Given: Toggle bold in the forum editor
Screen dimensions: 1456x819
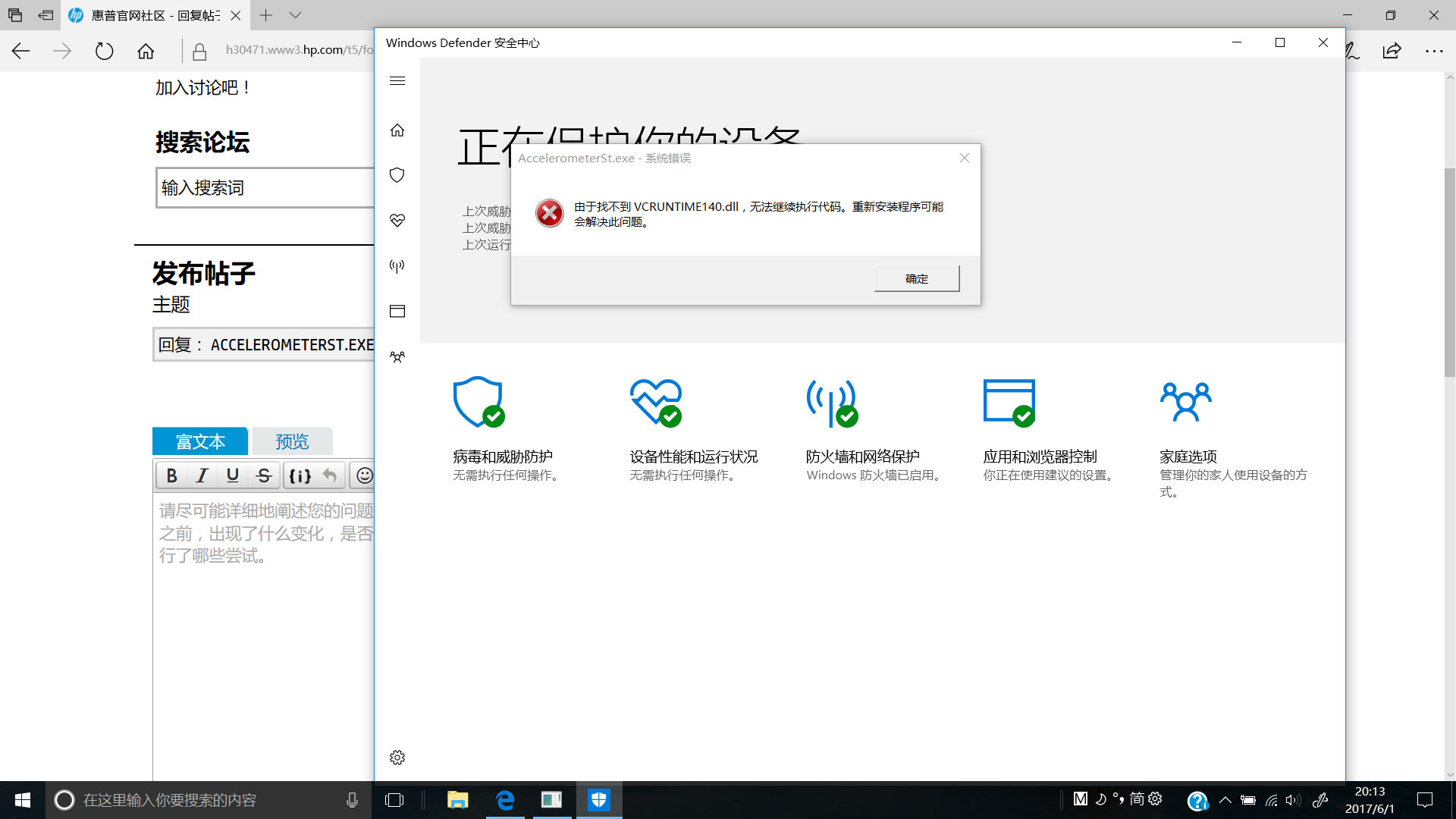Looking at the screenshot, I should [x=172, y=475].
